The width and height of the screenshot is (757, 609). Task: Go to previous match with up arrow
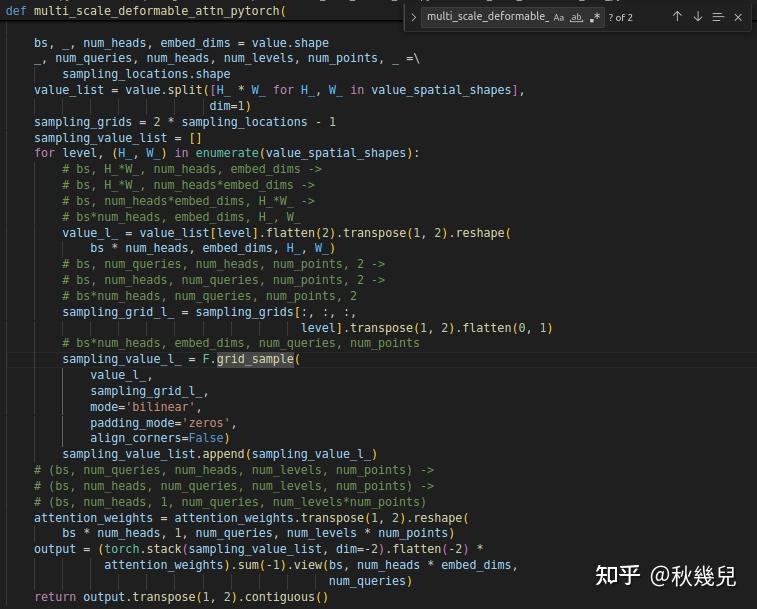[677, 17]
